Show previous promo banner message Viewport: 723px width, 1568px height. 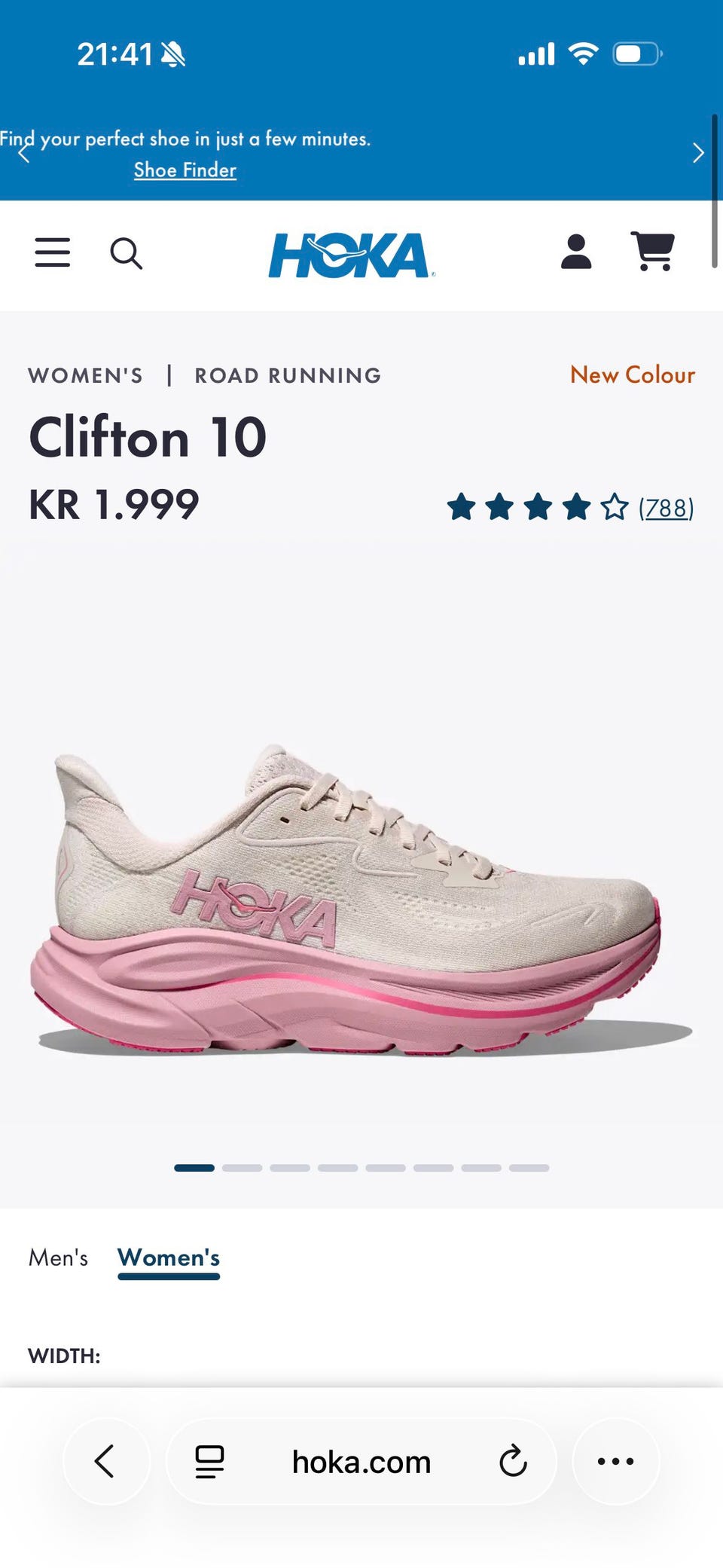coord(24,153)
